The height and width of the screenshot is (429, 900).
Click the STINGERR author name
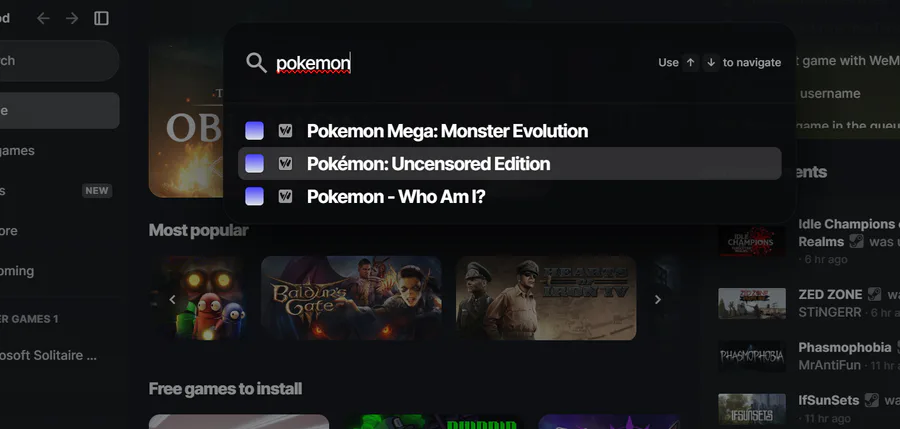click(830, 312)
